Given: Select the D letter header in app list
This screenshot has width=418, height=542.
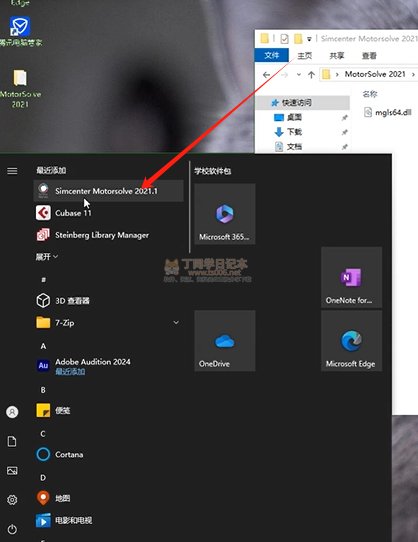Looking at the screenshot, I should pos(43,478).
